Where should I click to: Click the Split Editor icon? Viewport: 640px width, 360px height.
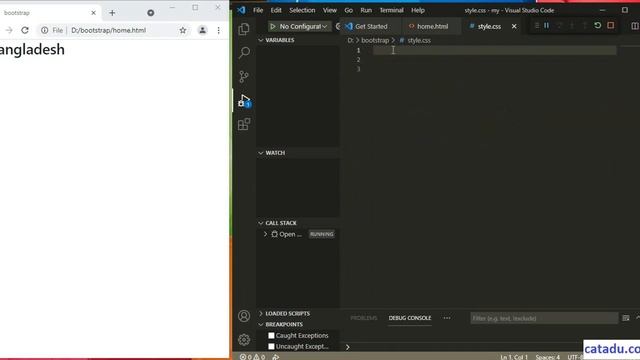635,26
